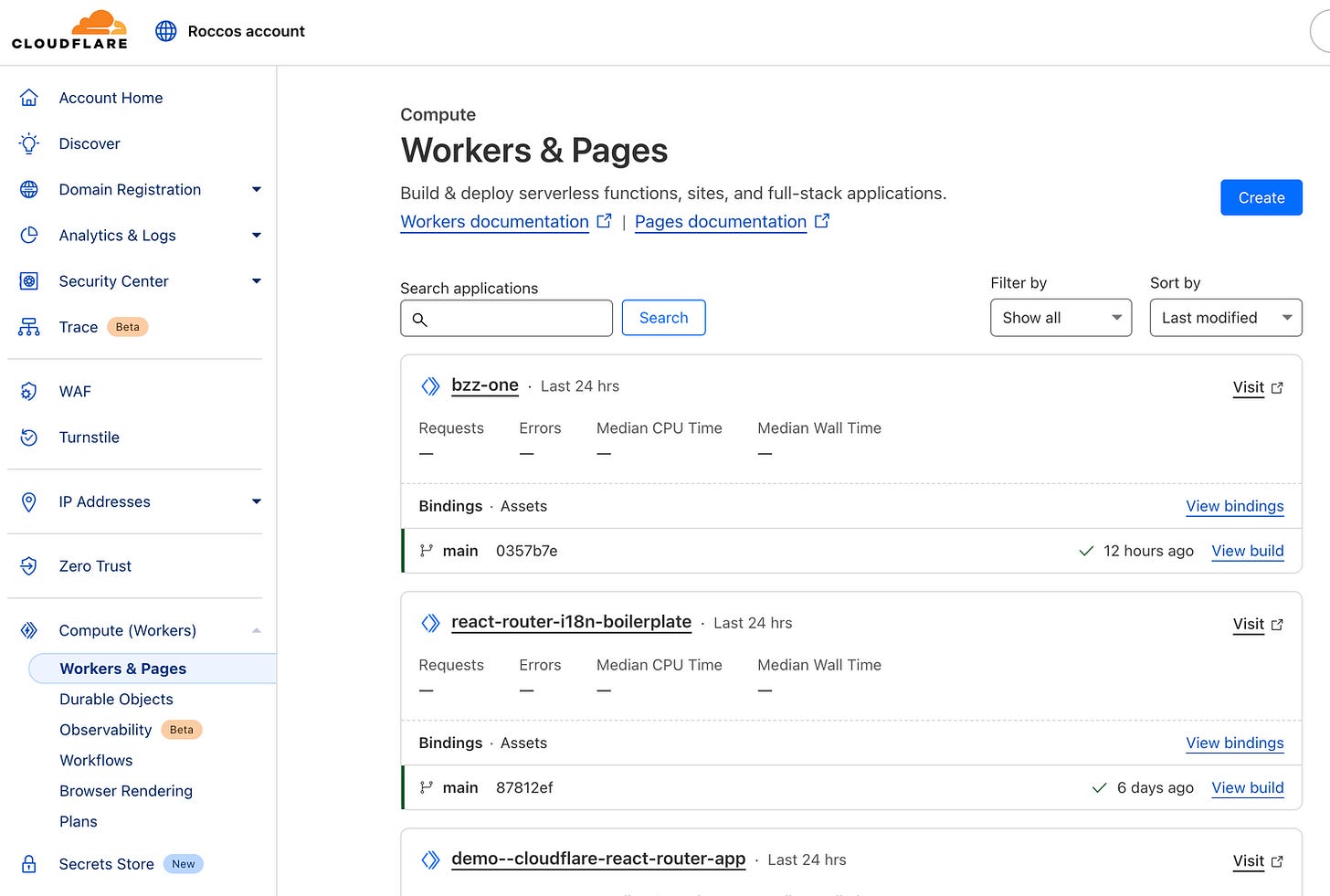1330x896 pixels.
Task: Click the worker icon next to bzz-one
Action: [x=430, y=386]
